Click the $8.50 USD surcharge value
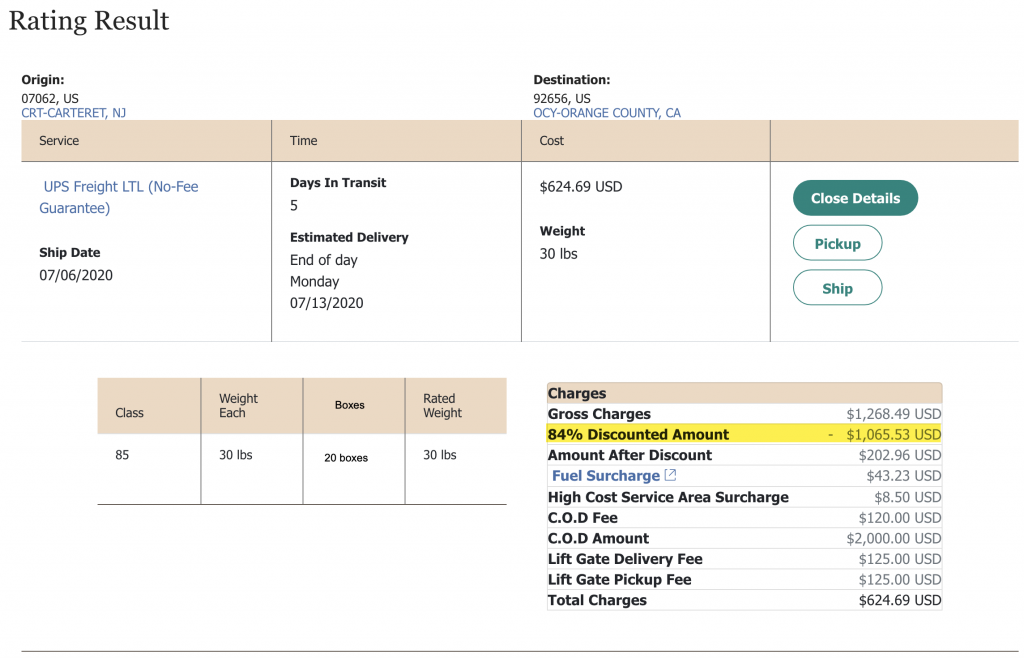This screenshot has height=658, width=1024. pos(907,497)
